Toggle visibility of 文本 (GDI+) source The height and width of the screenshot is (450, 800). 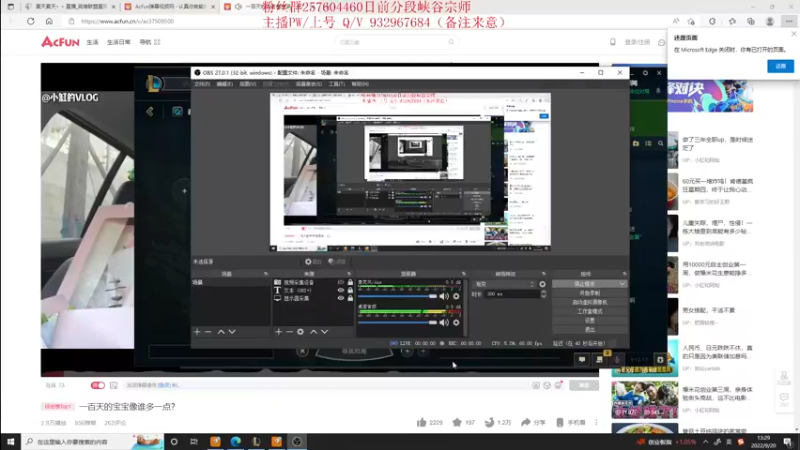coord(341,290)
